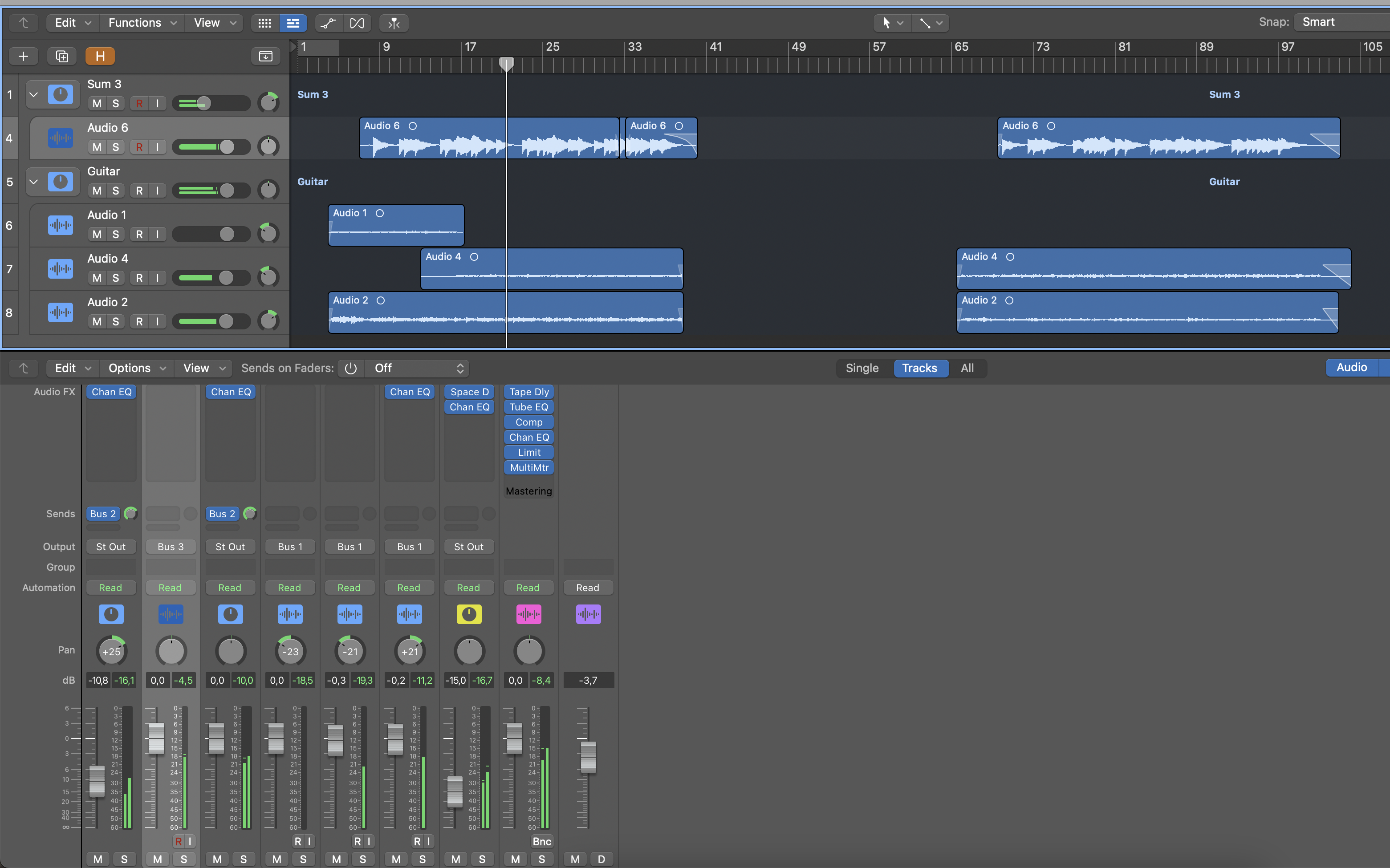This screenshot has height=868, width=1390.
Task: Click the Flex view icon in toolbar
Action: (357, 23)
